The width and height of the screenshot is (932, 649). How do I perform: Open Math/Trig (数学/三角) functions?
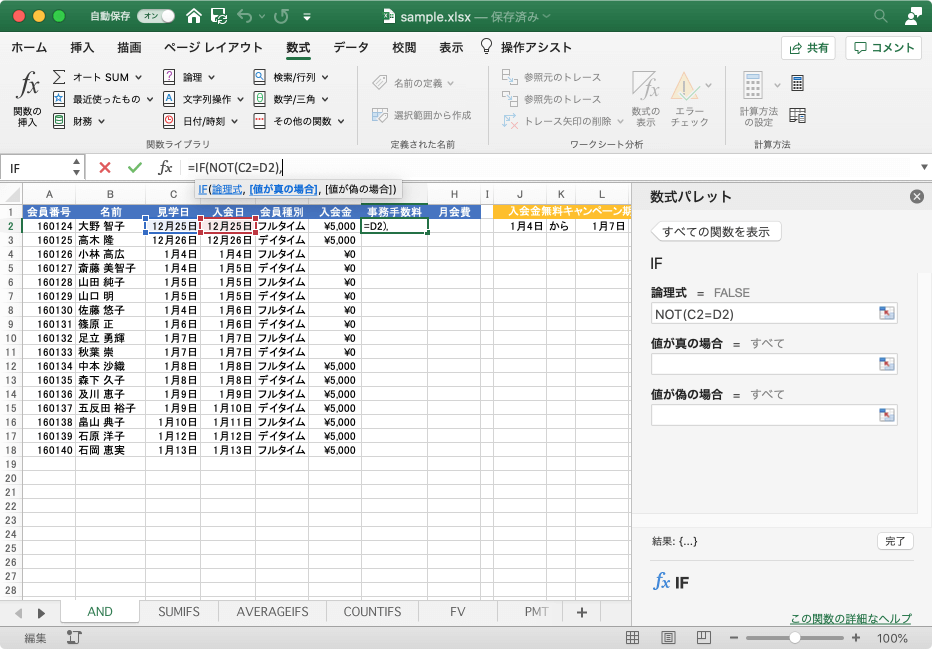(x=291, y=99)
